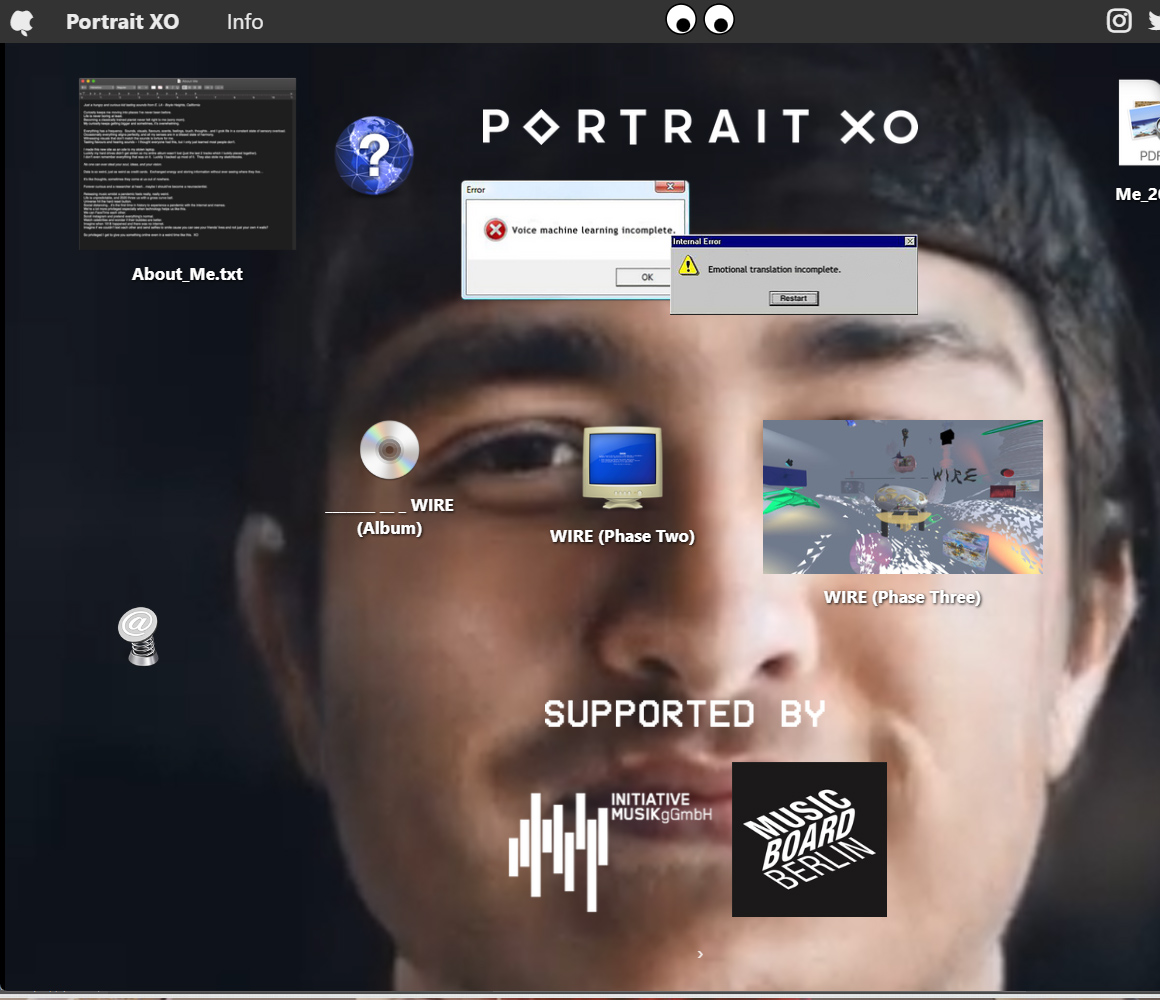Click the googly eyes in the top bar
Image resolution: width=1160 pixels, height=1000 pixels.
click(698, 18)
